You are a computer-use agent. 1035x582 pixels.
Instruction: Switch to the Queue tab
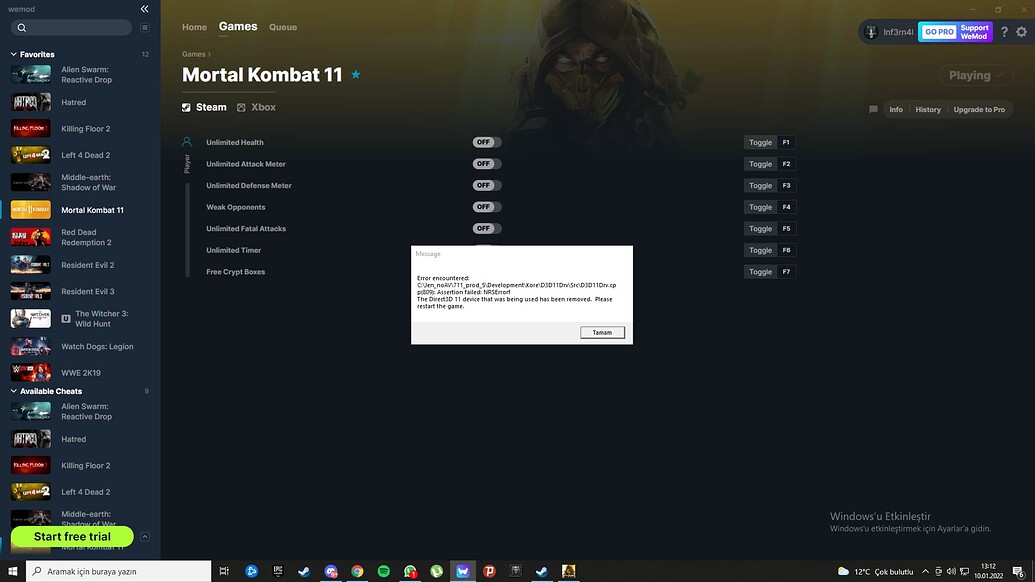point(282,27)
